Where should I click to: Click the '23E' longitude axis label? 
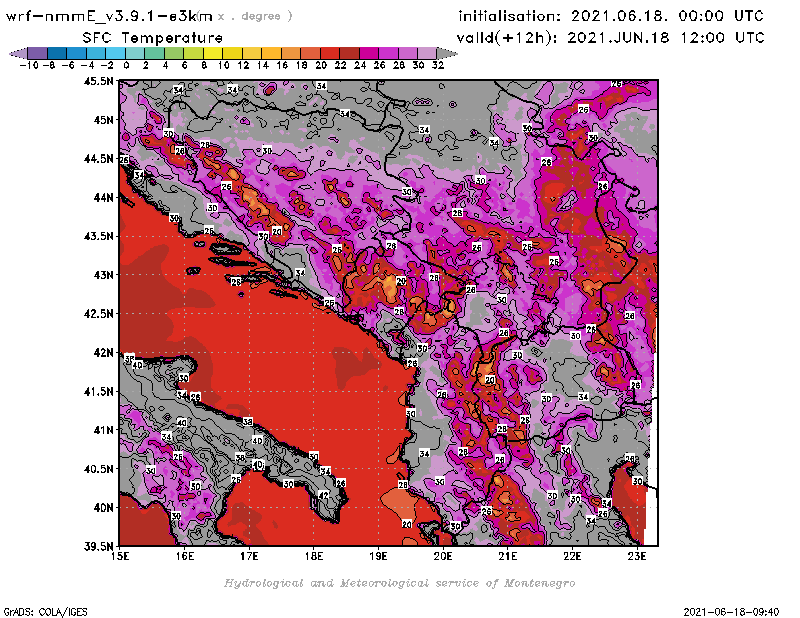click(x=637, y=556)
